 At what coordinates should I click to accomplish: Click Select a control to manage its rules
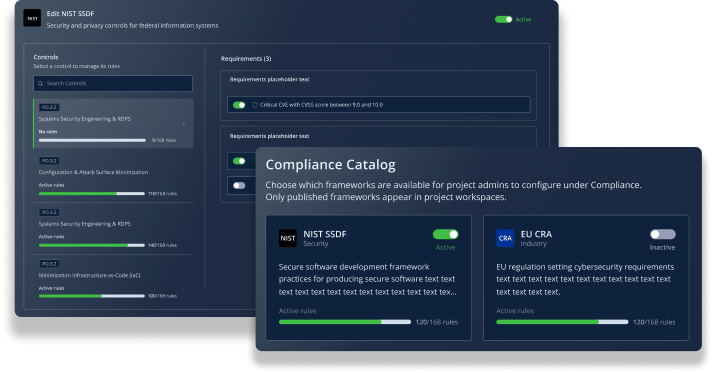(x=77, y=66)
